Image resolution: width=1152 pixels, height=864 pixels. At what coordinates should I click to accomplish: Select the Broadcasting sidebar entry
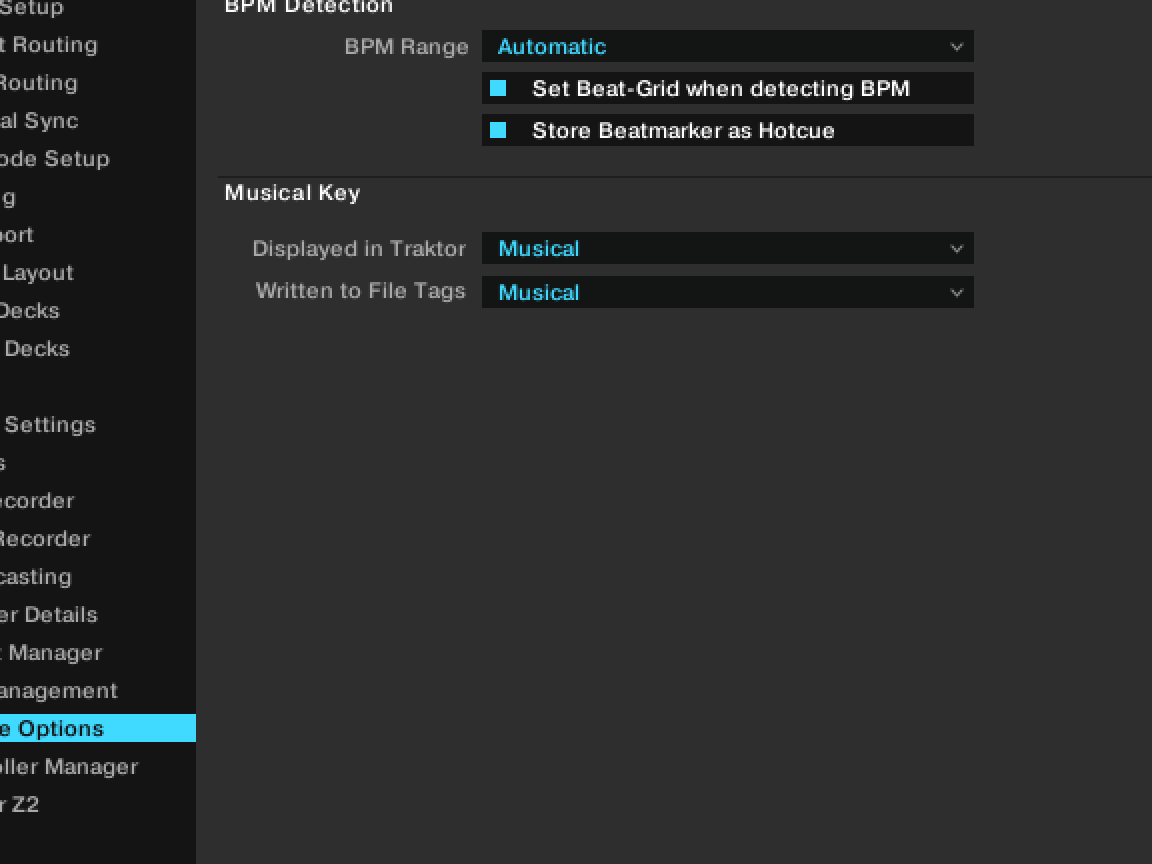click(x=36, y=577)
